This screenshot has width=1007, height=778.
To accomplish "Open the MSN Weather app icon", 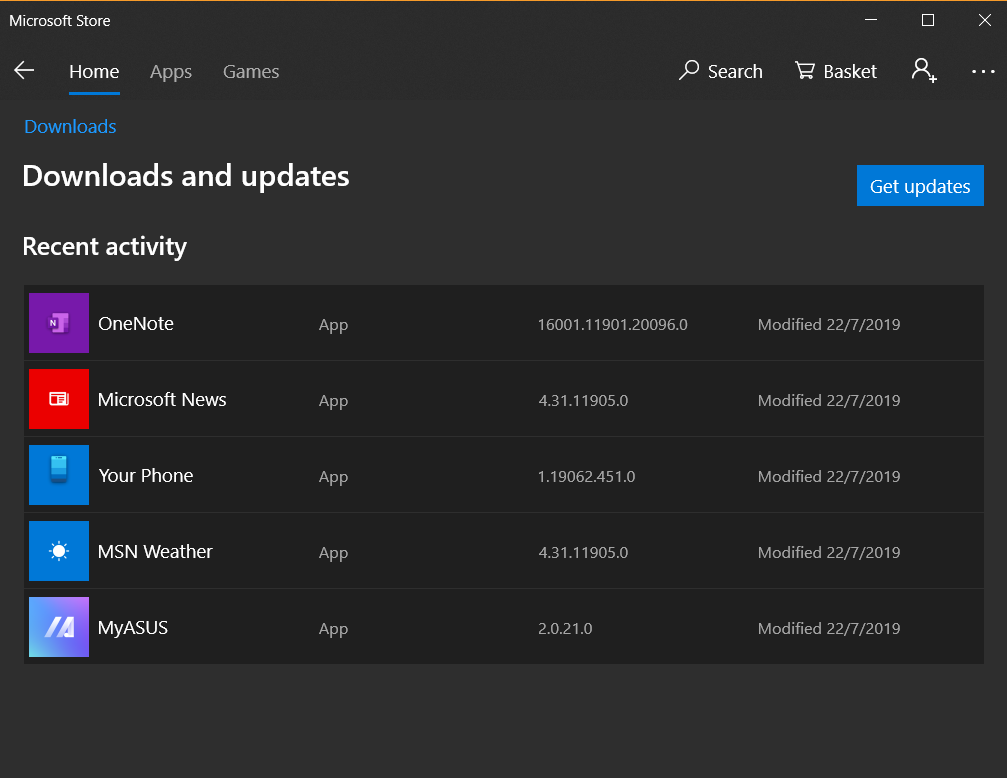I will (x=59, y=551).
